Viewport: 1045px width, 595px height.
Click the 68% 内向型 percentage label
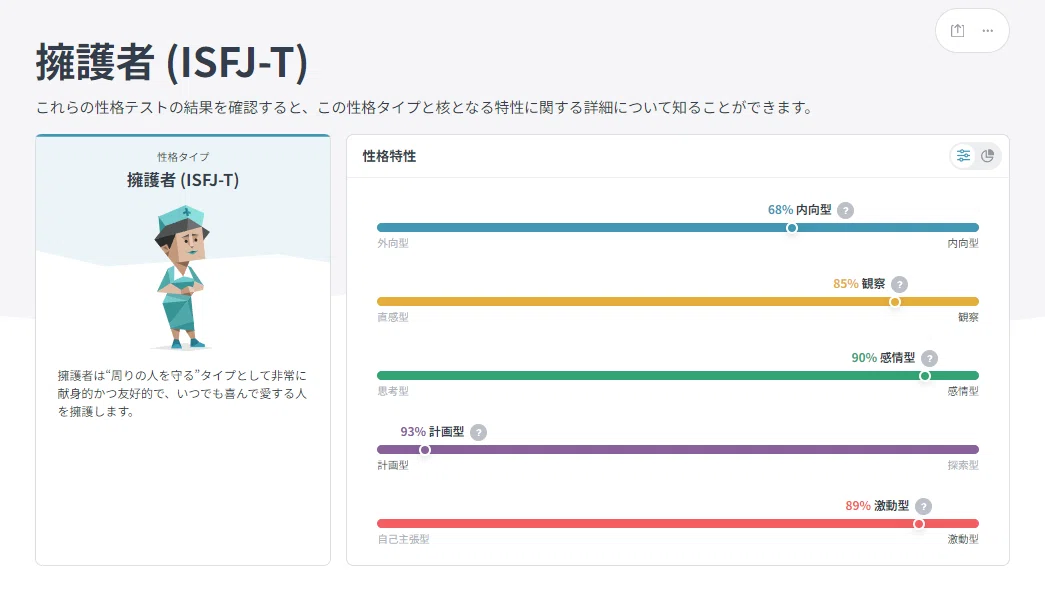[800, 210]
